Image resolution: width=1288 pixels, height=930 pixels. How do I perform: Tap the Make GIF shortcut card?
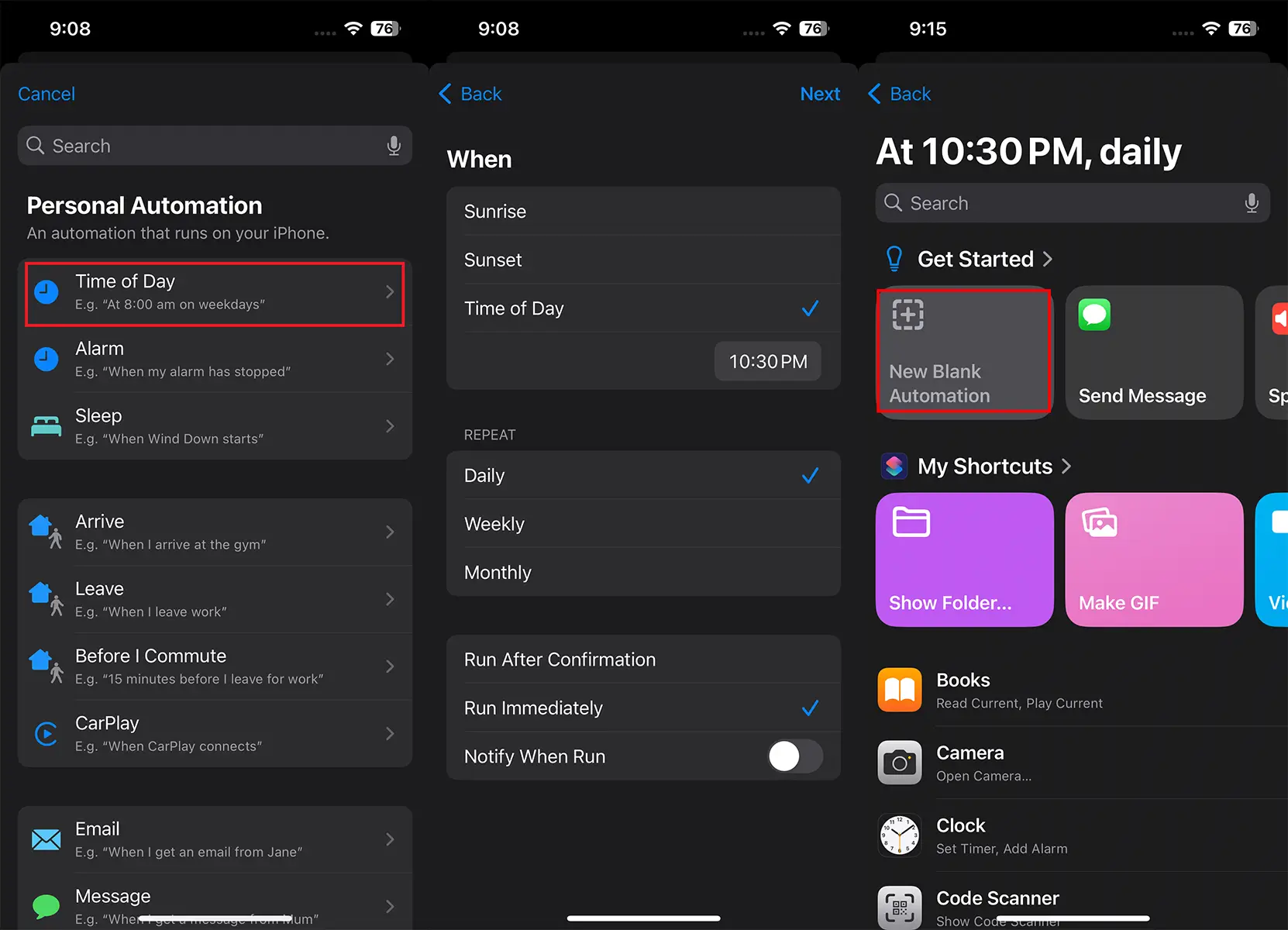point(1155,560)
